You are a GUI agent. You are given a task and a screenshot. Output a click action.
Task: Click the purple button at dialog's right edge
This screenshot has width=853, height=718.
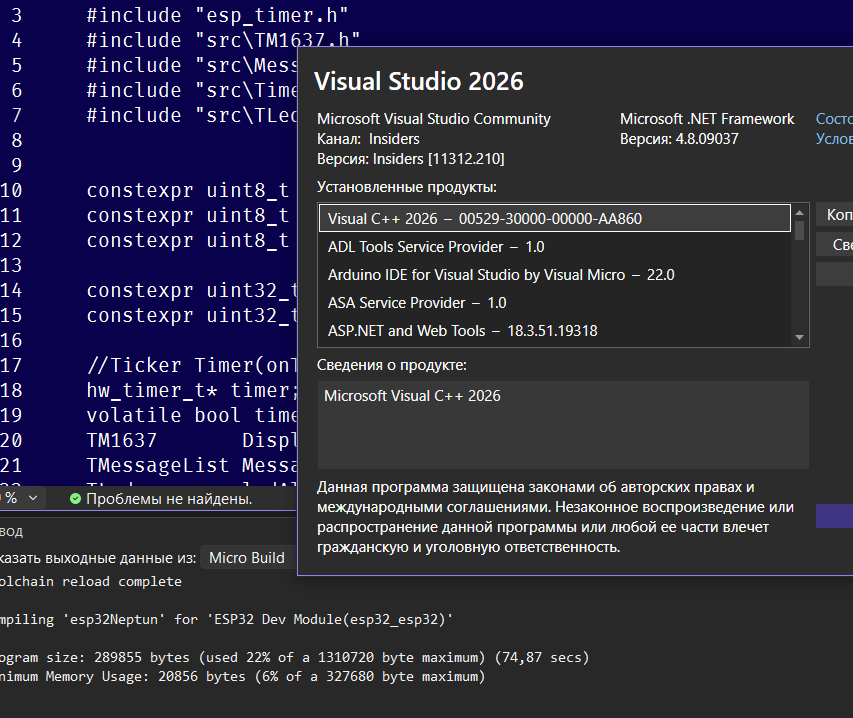tap(835, 515)
